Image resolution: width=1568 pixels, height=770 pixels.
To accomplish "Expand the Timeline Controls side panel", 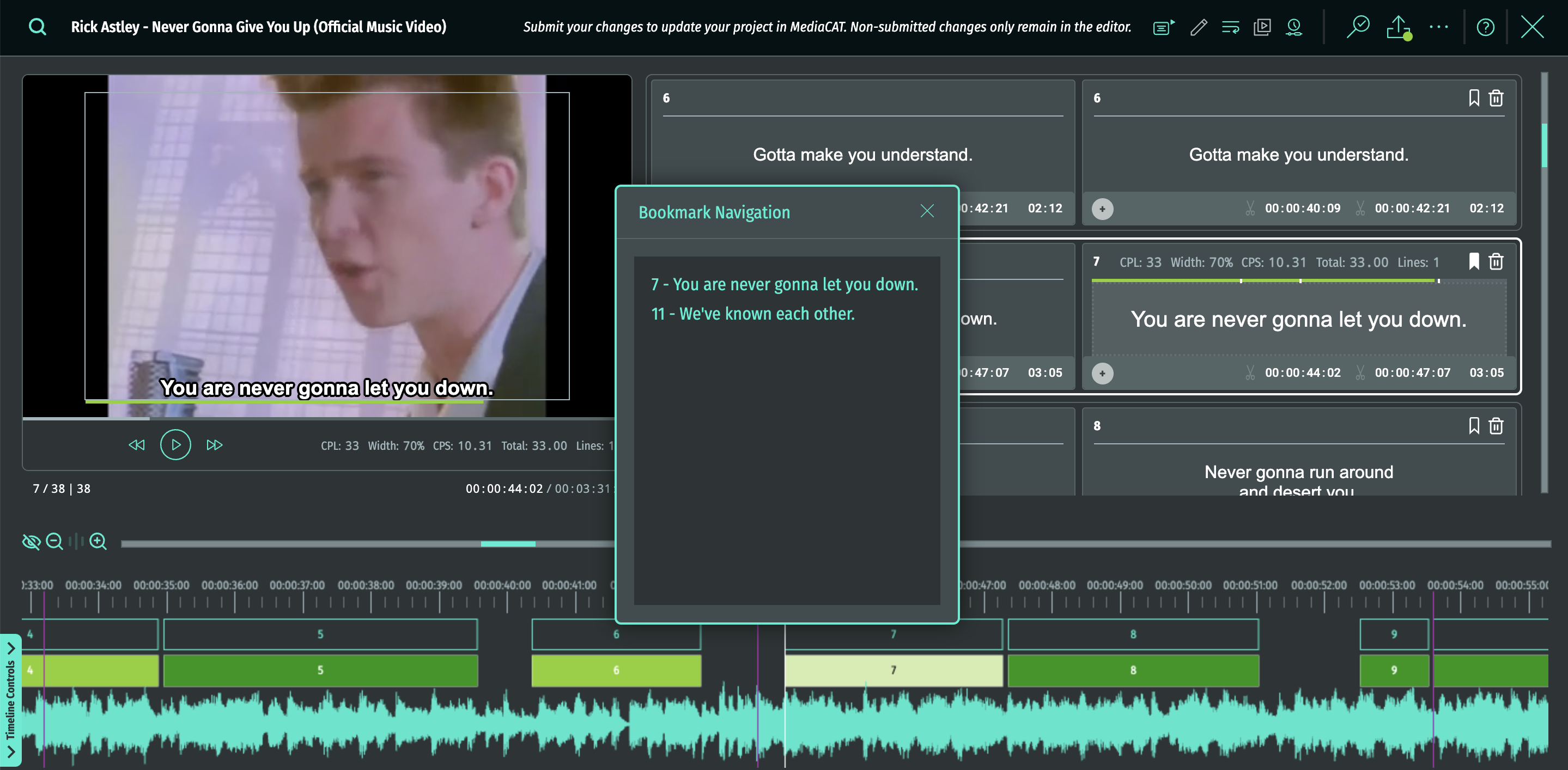I will click(x=10, y=699).
